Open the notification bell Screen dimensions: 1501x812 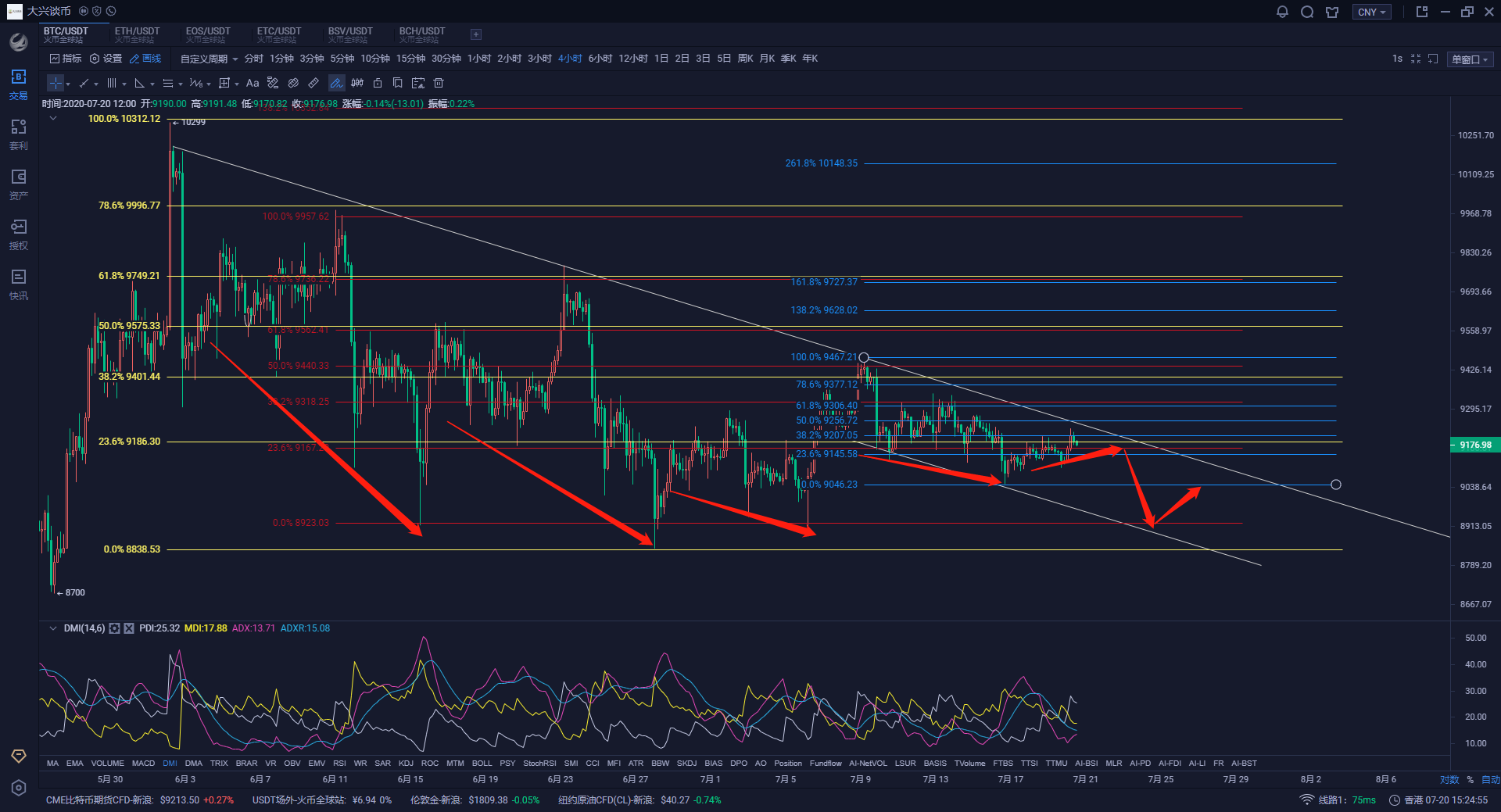tap(1282, 12)
